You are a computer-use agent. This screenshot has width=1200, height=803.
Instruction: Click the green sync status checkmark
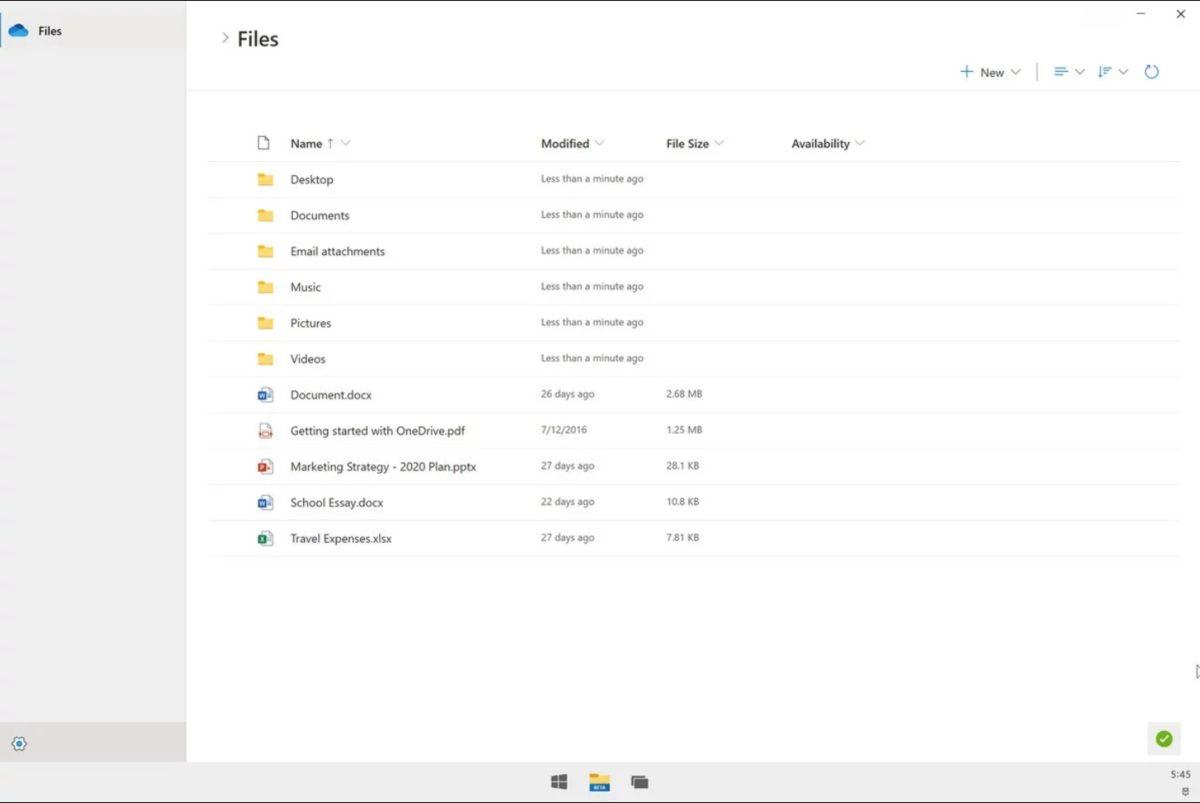tap(1163, 738)
